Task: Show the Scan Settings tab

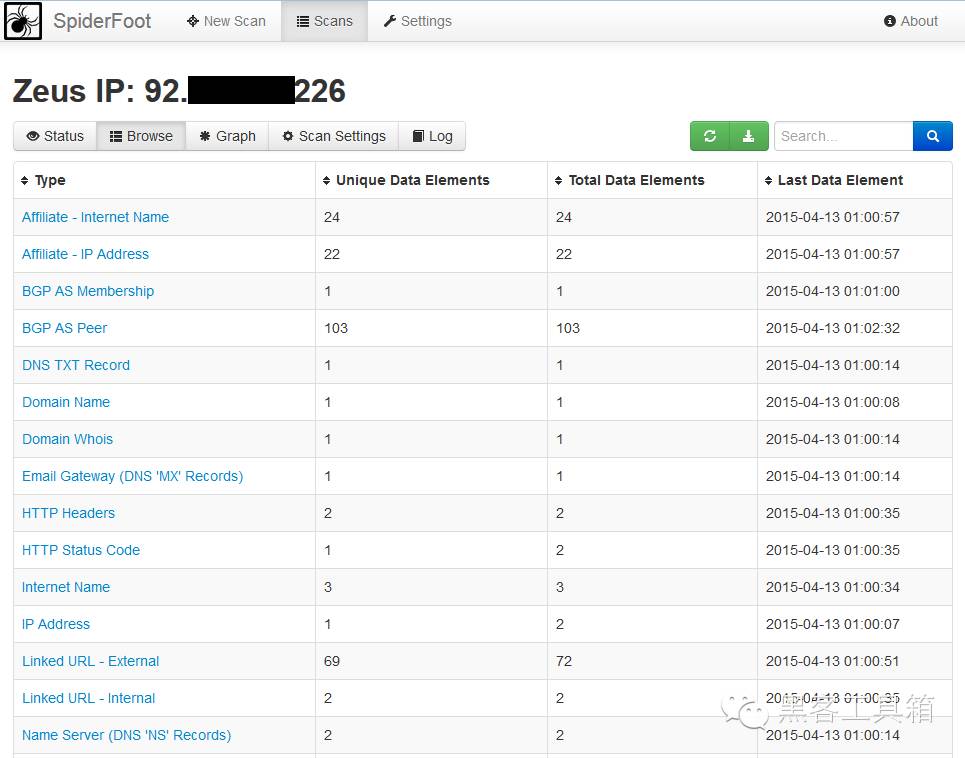Action: (x=334, y=136)
